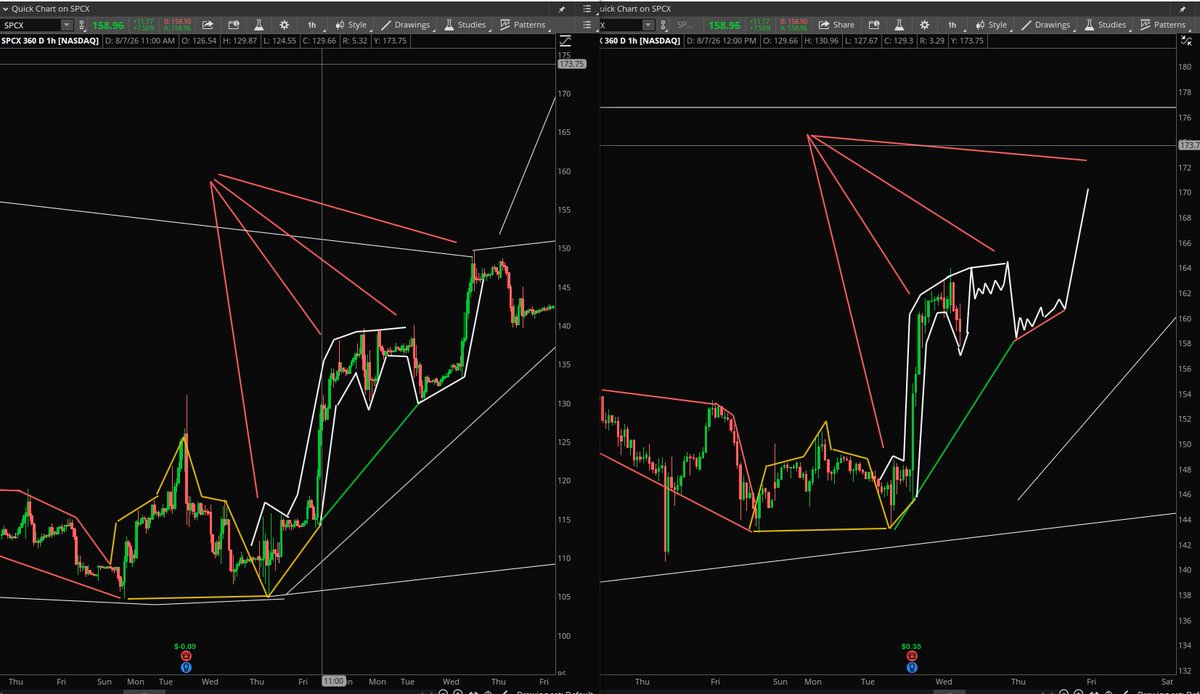This screenshot has width=1200, height=694.
Task: Click blue event icon under right chart
Action: tap(912, 667)
